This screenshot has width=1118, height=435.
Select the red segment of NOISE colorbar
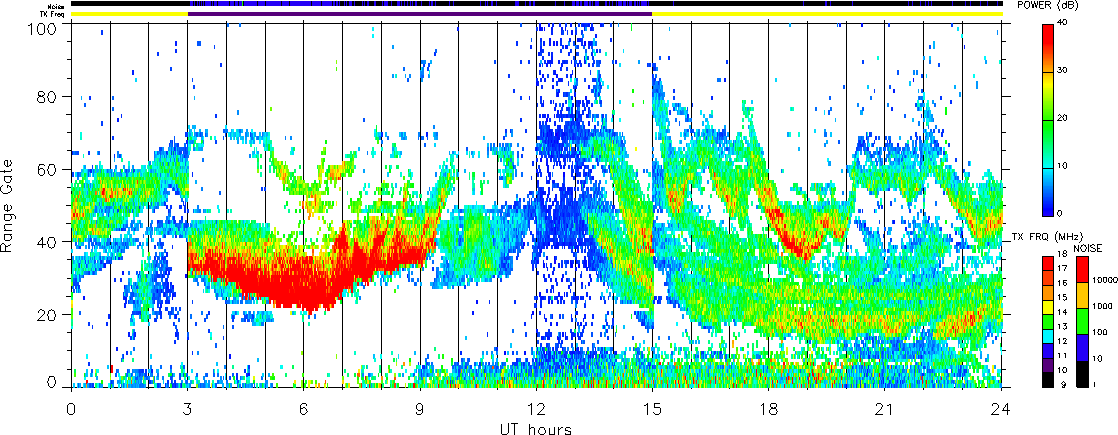coord(1083,268)
